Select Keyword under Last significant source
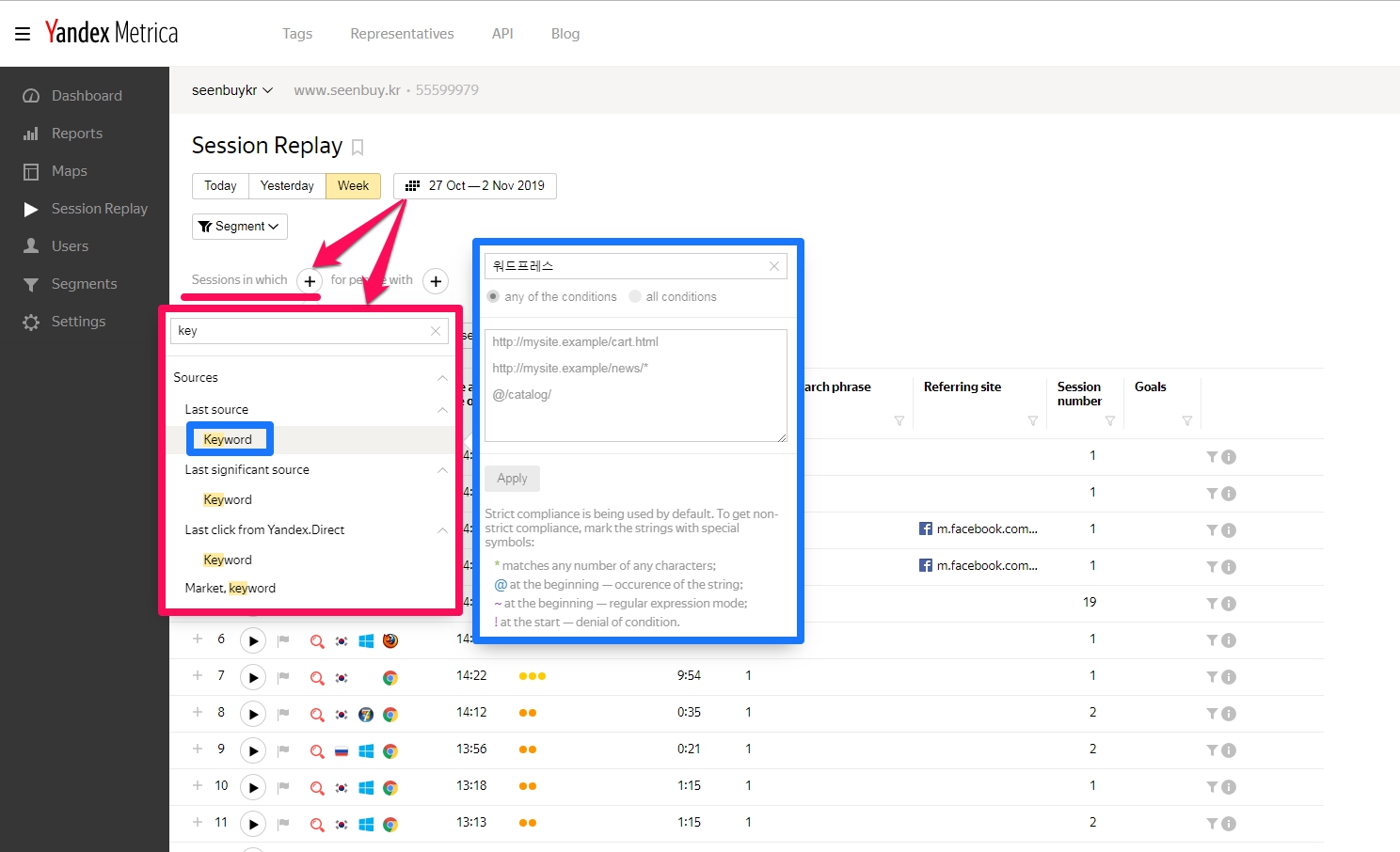 (x=228, y=500)
